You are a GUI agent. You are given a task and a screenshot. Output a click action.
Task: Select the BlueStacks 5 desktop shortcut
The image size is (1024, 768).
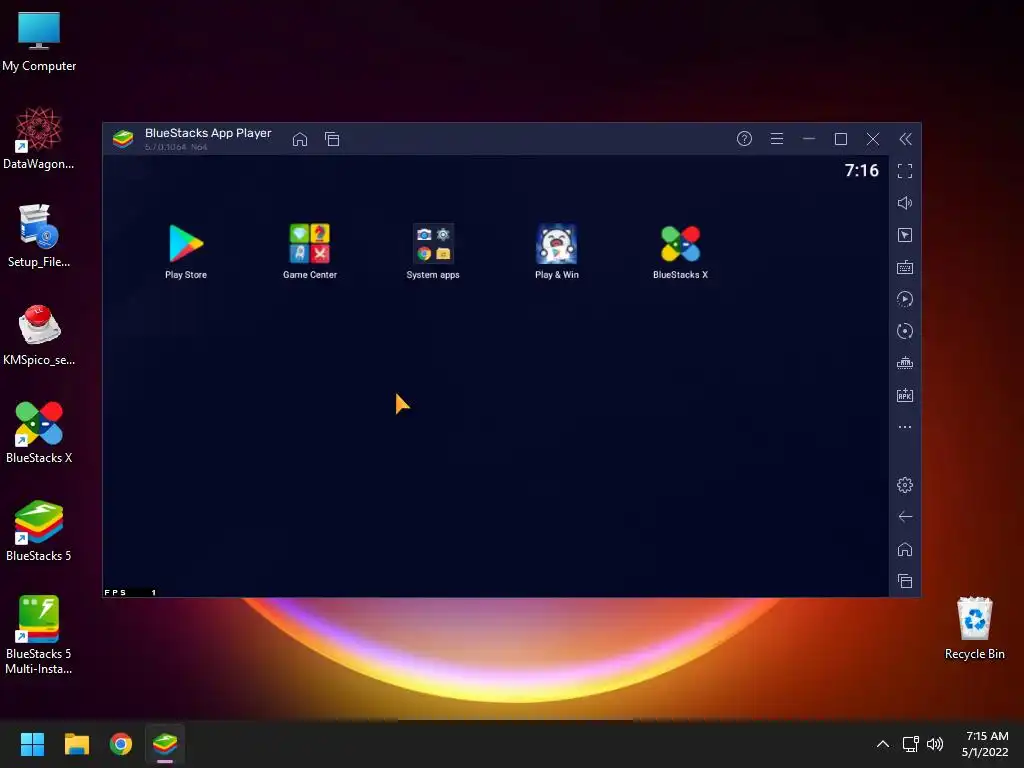(x=39, y=530)
